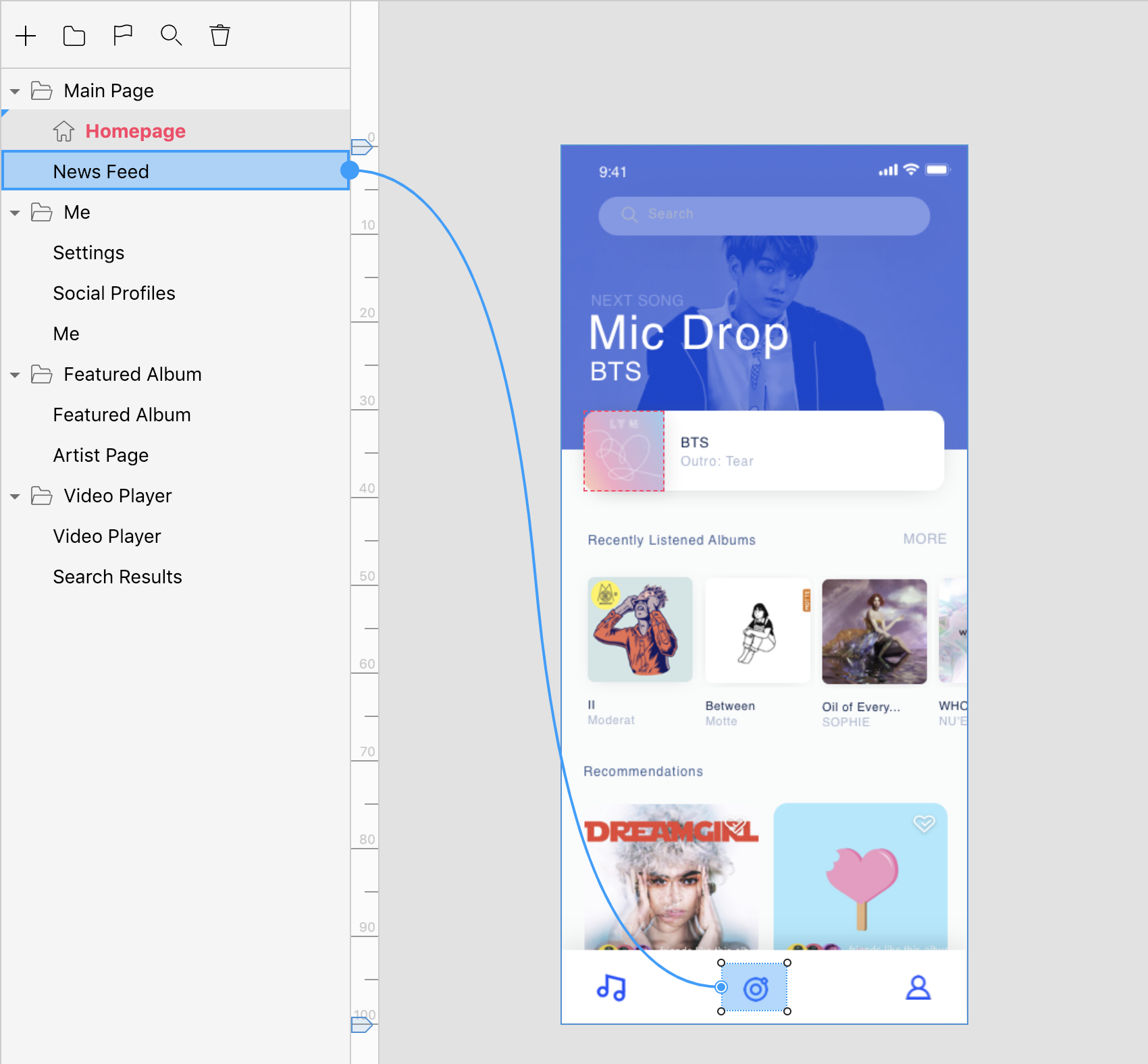1148x1064 pixels.
Task: Click the link anchor on selected tab icon
Action: pyautogui.click(x=721, y=987)
